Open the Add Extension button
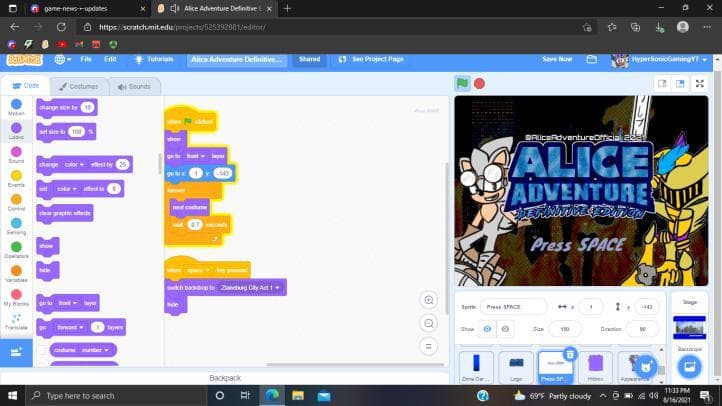 coord(16,353)
